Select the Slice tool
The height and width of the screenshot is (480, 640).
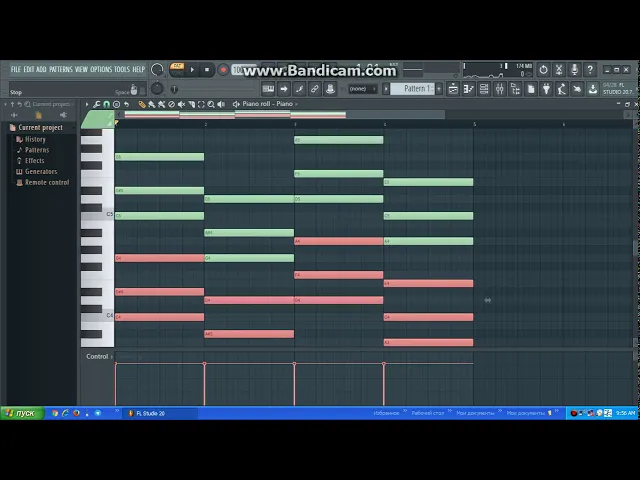coord(191,104)
